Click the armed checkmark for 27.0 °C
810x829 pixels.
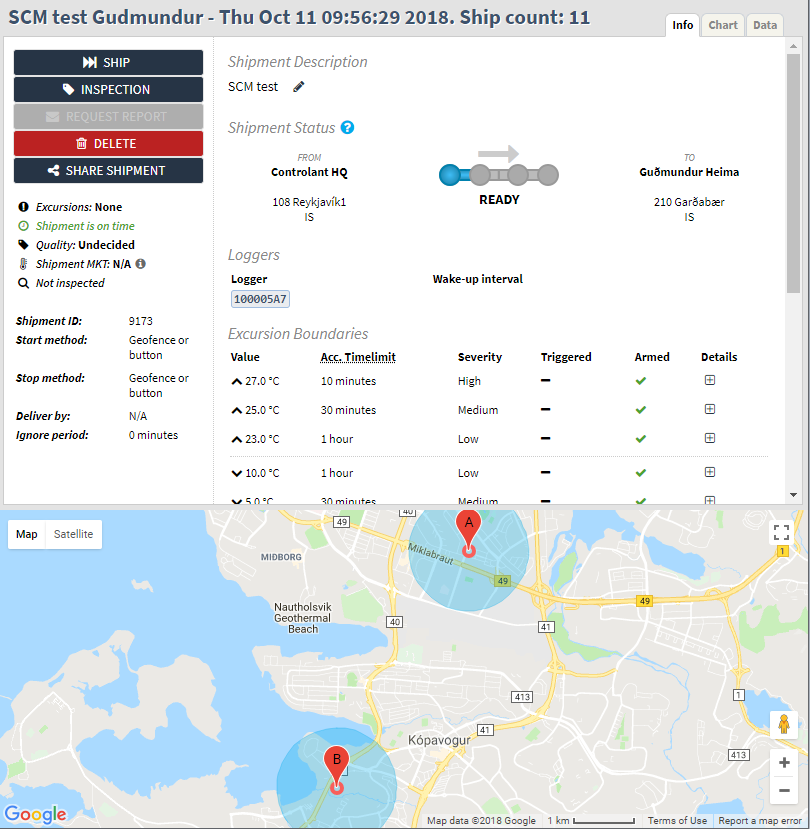pos(641,381)
